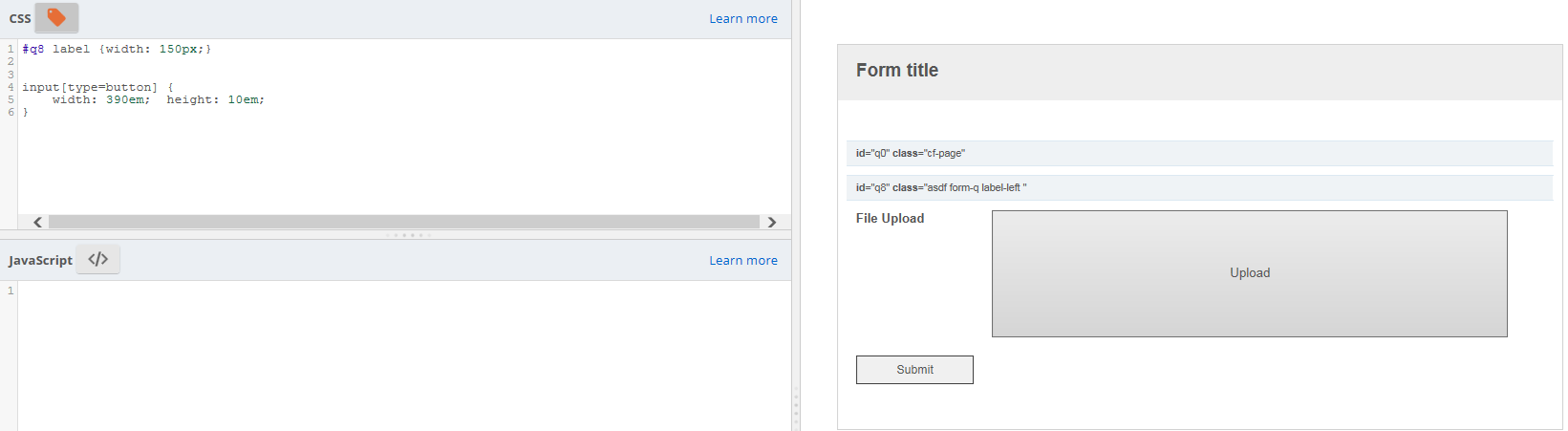Click the code brackets icon beside JavaScript
This screenshot has height=431, width=1568.
[97, 259]
